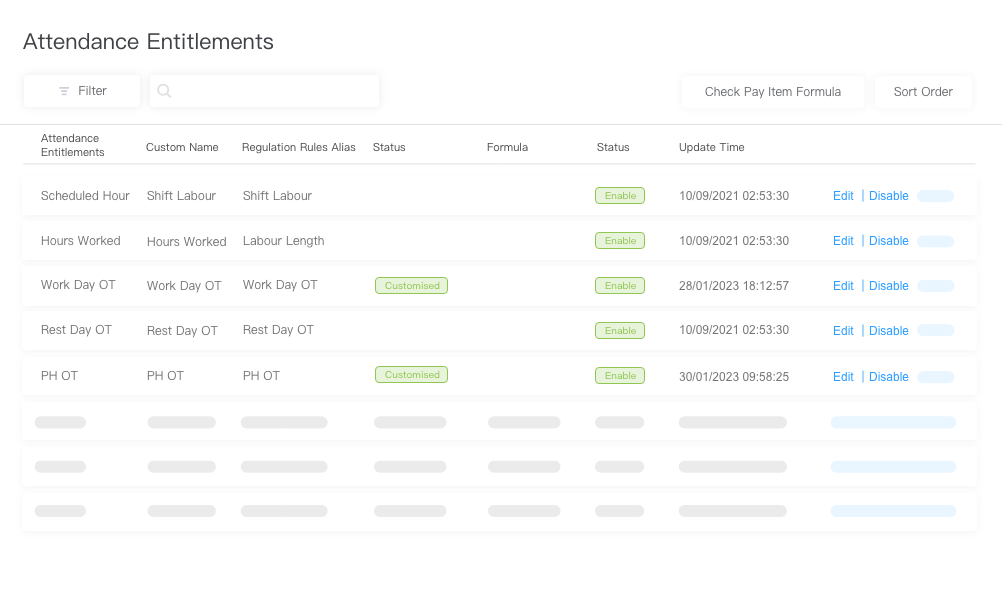
Task: Disable the Hours Worked entitlement
Action: (888, 241)
